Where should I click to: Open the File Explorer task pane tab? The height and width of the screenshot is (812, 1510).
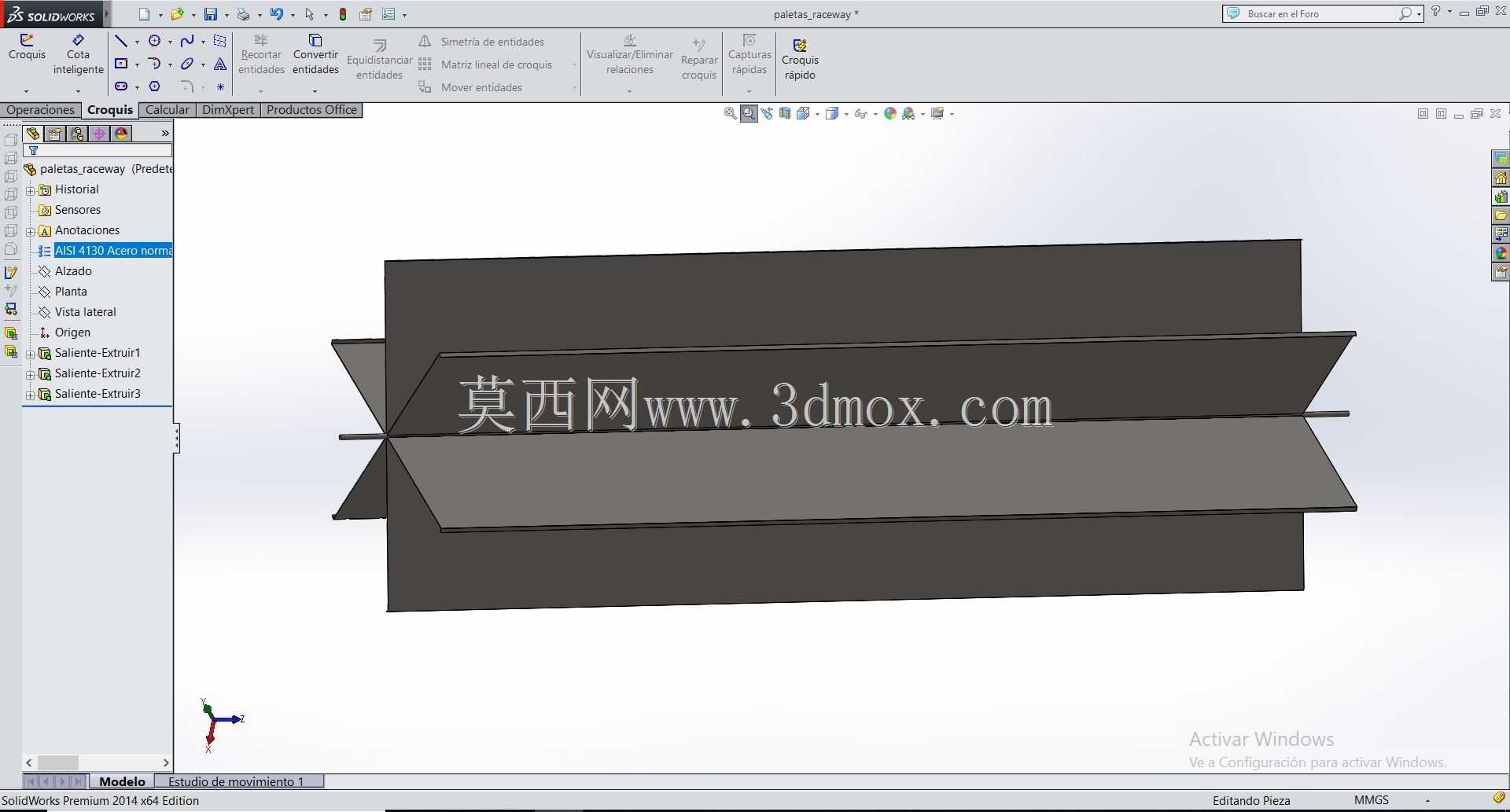pos(1501,215)
